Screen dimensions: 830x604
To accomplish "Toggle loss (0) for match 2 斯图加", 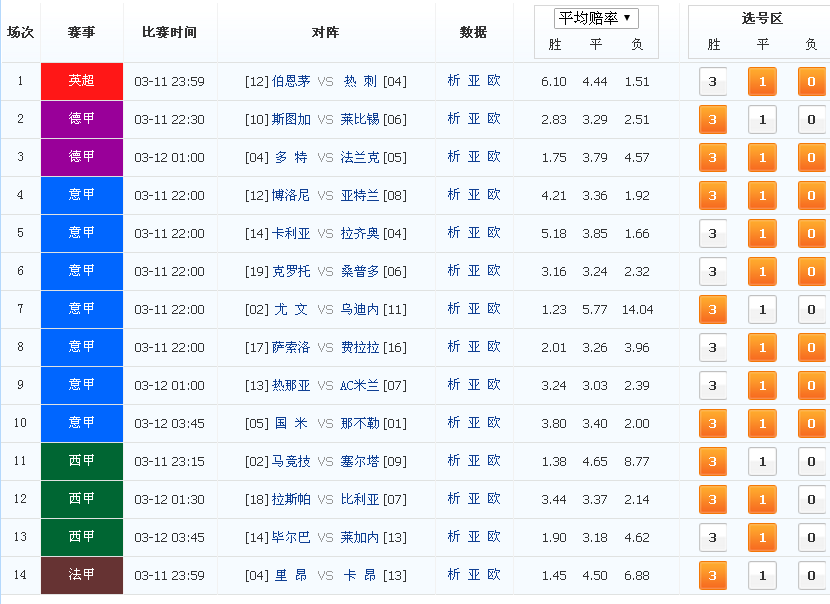I will pyautogui.click(x=811, y=120).
